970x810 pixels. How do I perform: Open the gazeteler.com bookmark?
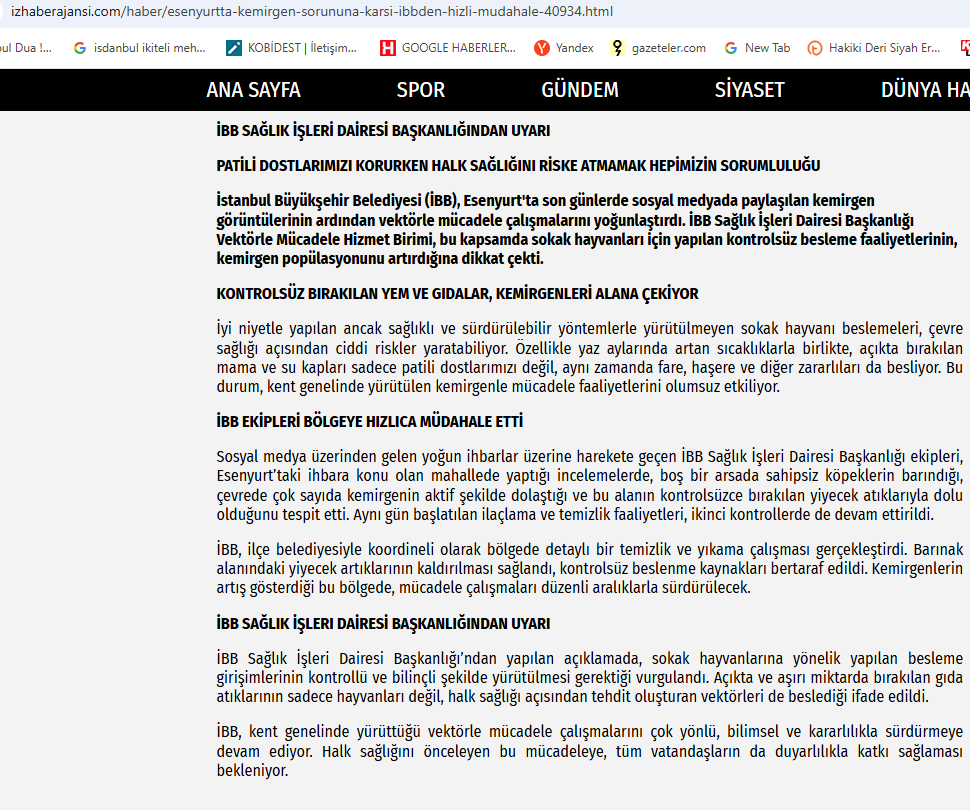pyautogui.click(x=658, y=48)
